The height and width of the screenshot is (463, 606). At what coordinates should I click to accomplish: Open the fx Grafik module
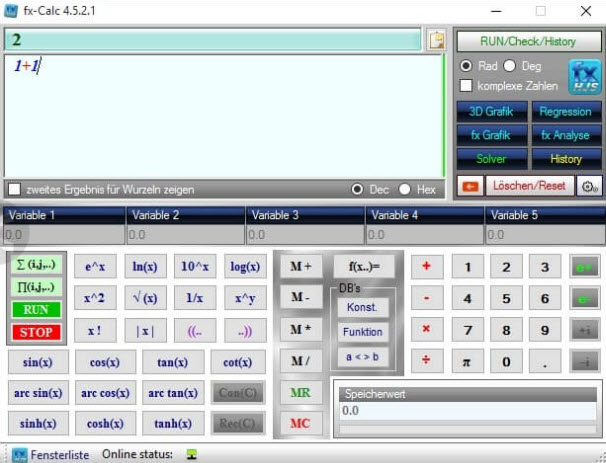click(x=492, y=135)
